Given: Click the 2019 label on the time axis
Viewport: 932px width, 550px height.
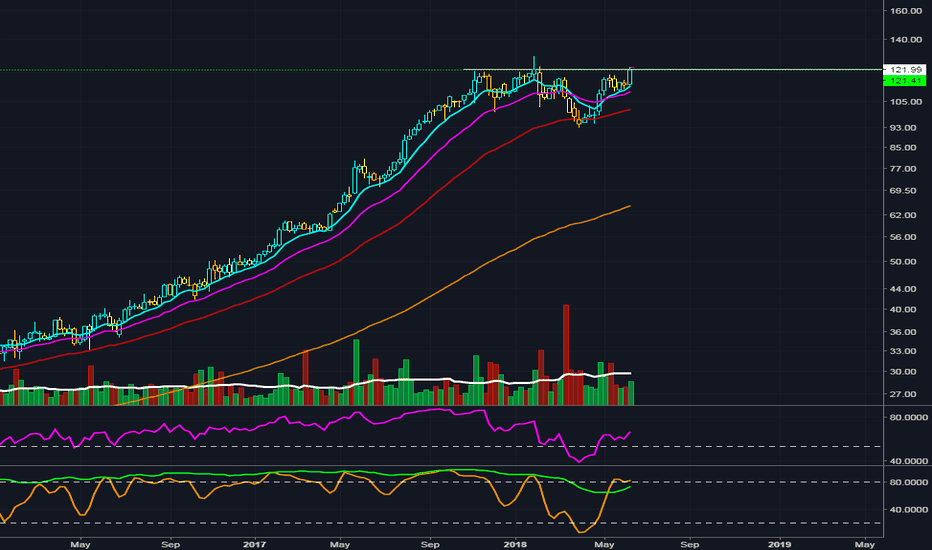Looking at the screenshot, I should (779, 544).
